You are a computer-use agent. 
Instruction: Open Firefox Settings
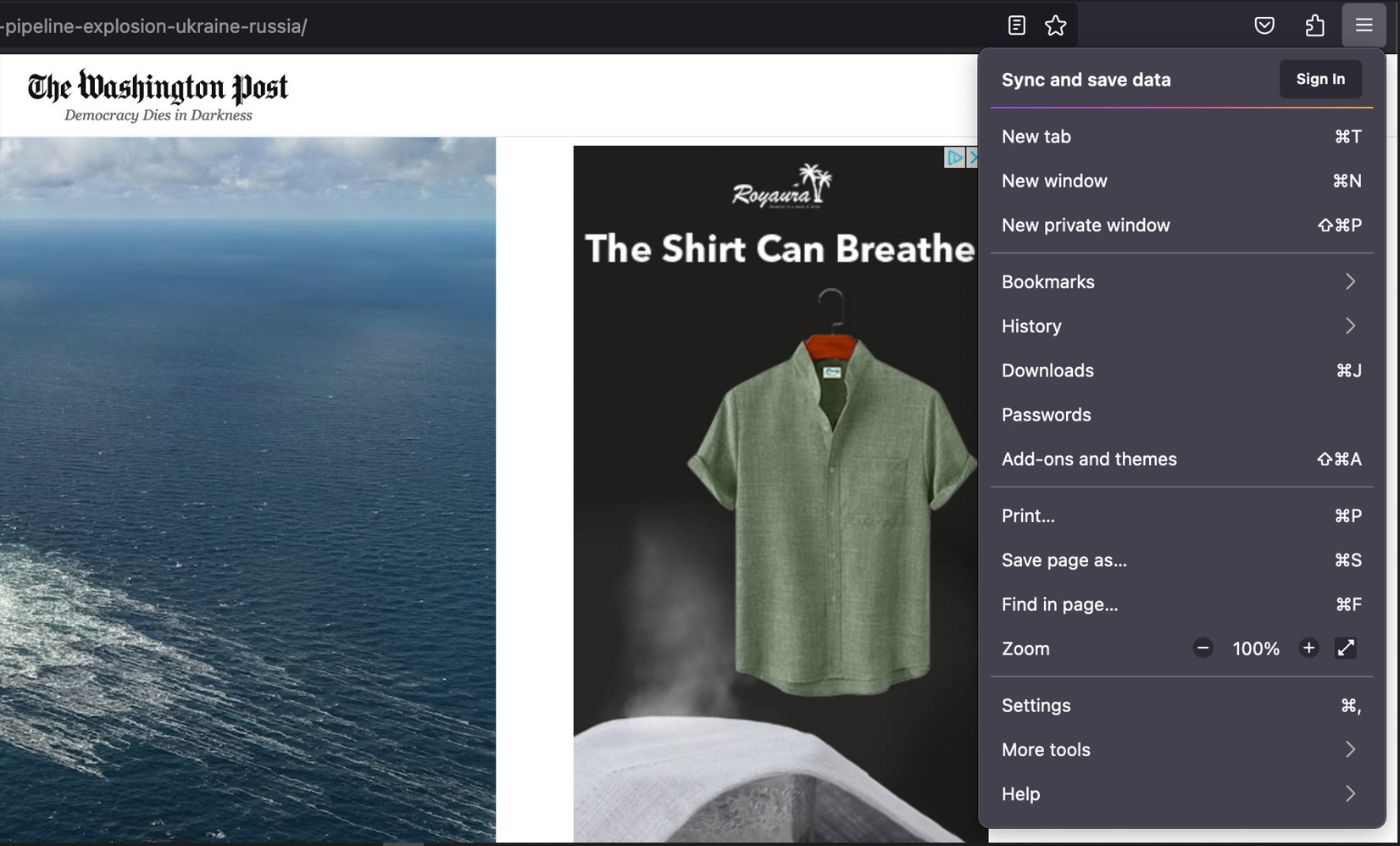pyautogui.click(x=1036, y=704)
